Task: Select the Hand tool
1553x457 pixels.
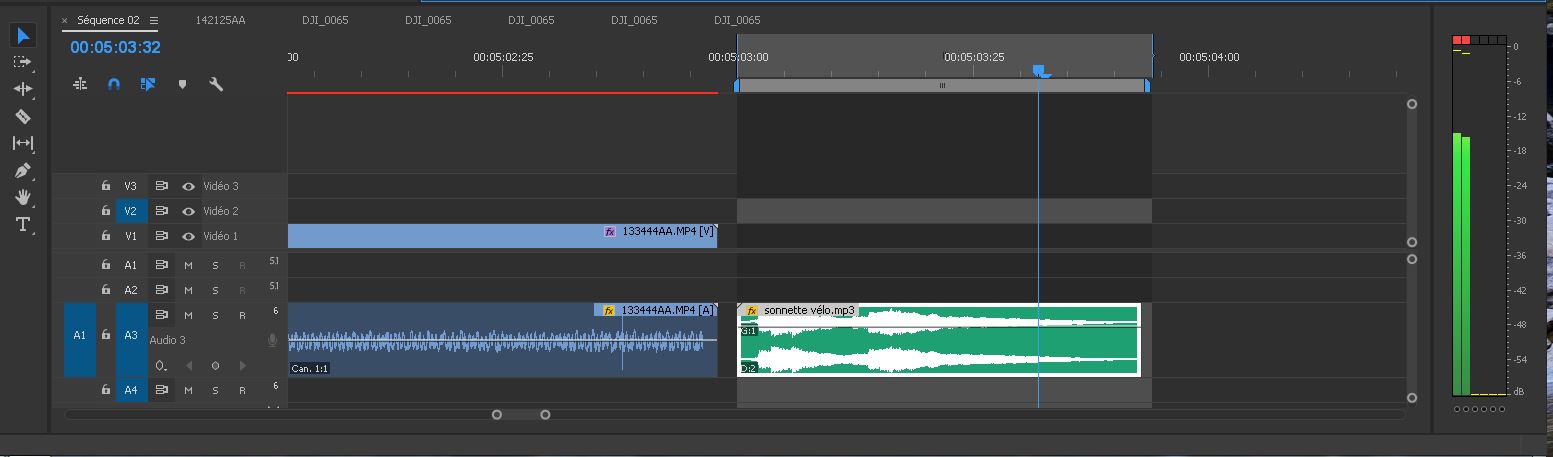Action: click(23, 197)
